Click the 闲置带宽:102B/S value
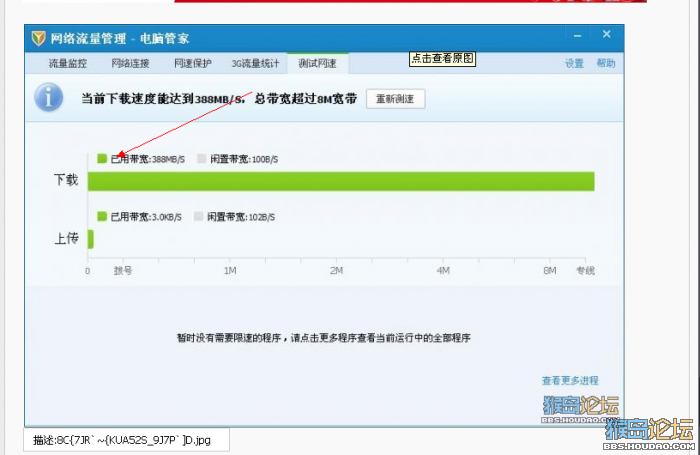The image size is (700, 455). tap(241, 217)
